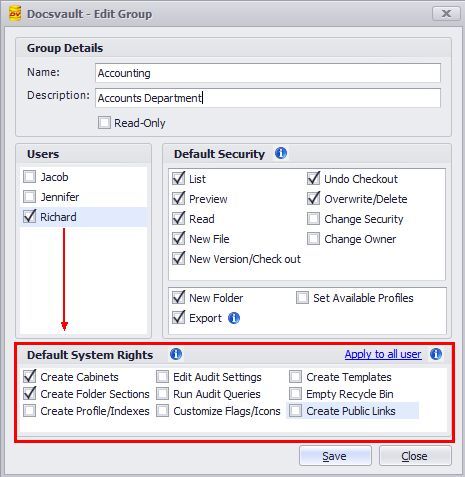Uncheck Richard in the Users list
Image resolution: width=465 pixels, height=477 pixels.
29,217
